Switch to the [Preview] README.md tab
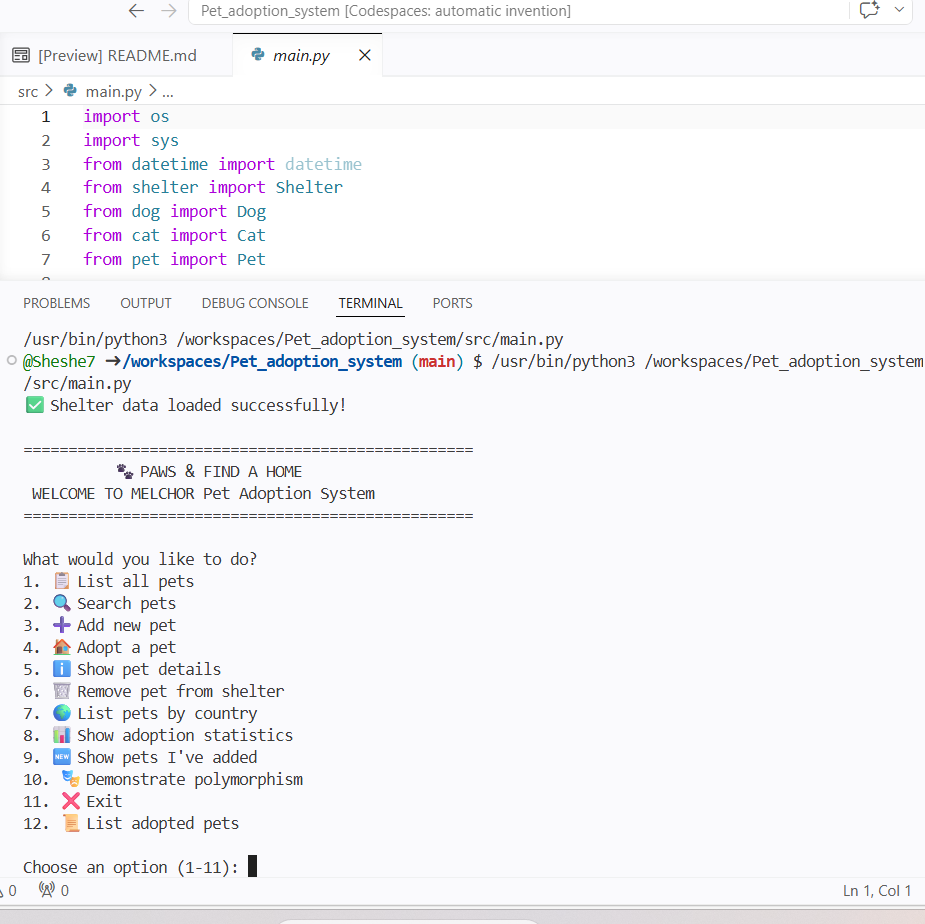Screen dimensions: 925x924 (x=116, y=55)
